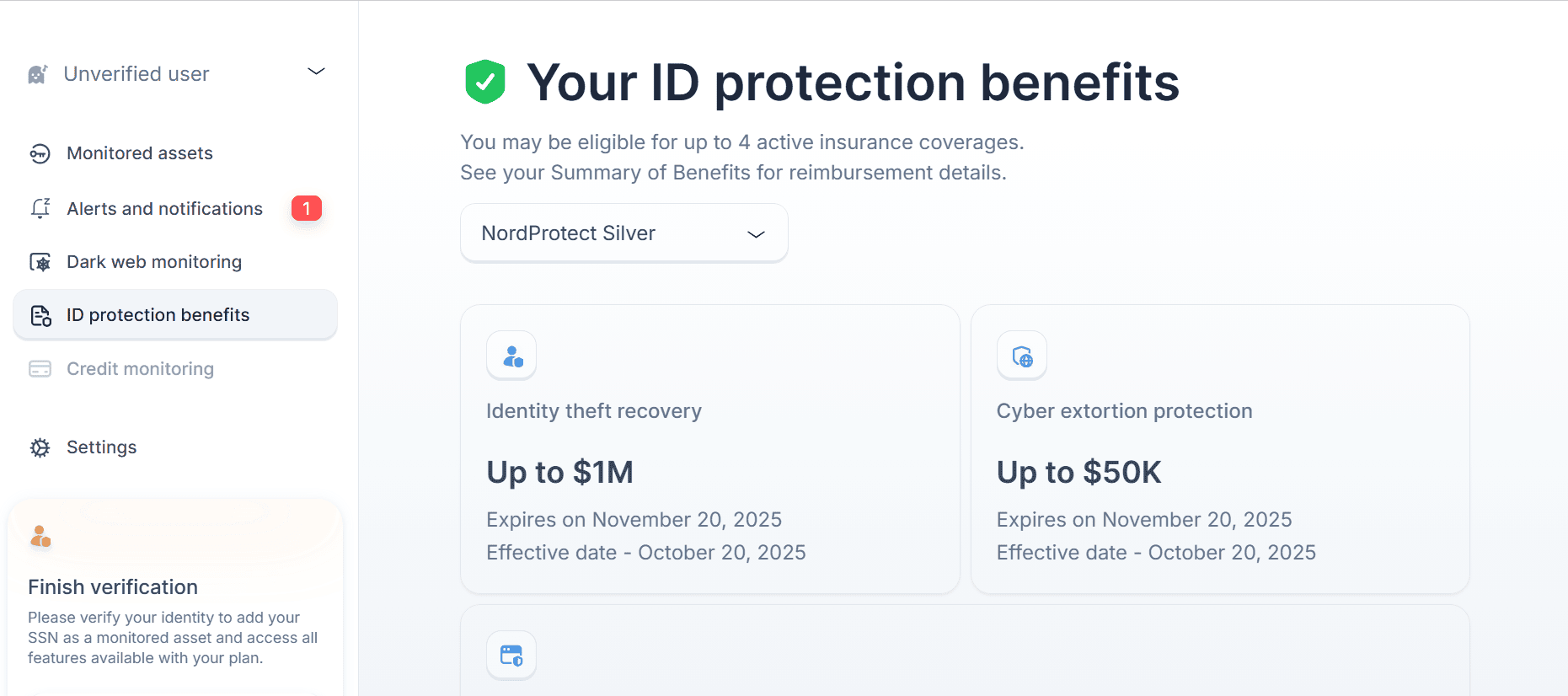Select the Cyber extortion protection card
The width and height of the screenshot is (1568, 696).
(x=1219, y=448)
